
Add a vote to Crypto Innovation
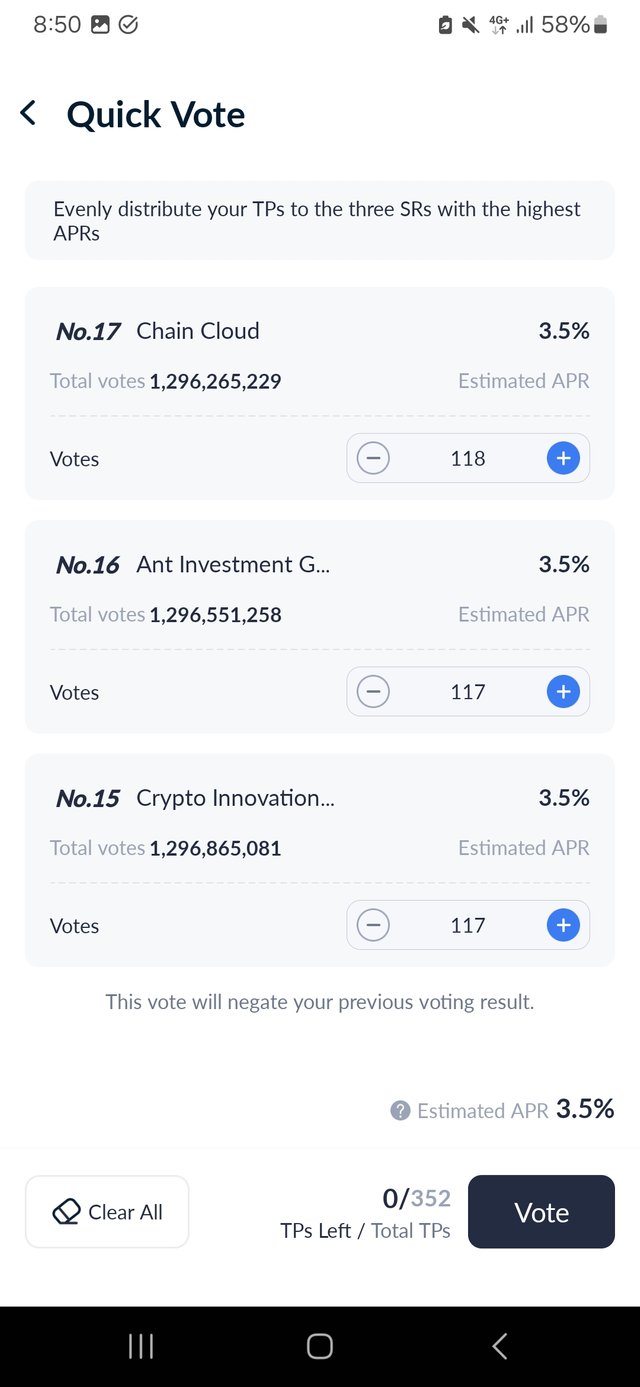pyautogui.click(x=563, y=925)
